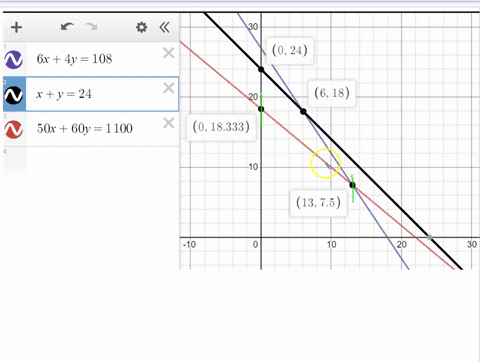Open graph settings gear
The height and width of the screenshot is (362, 480).
[142, 27]
